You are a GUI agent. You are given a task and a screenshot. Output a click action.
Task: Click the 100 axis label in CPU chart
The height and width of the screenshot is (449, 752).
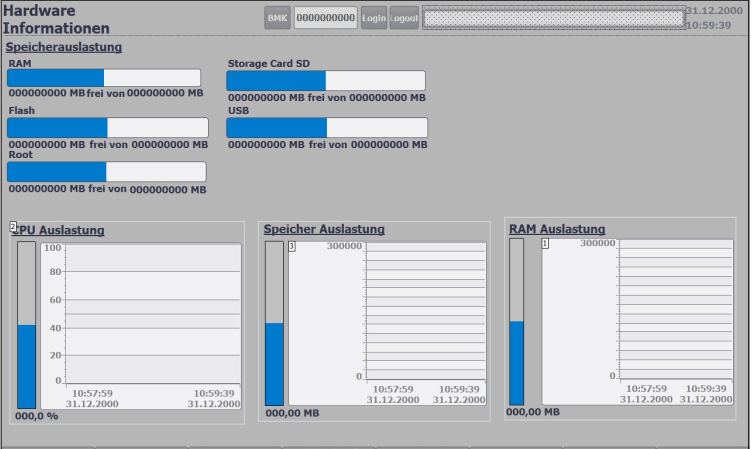tap(53, 248)
